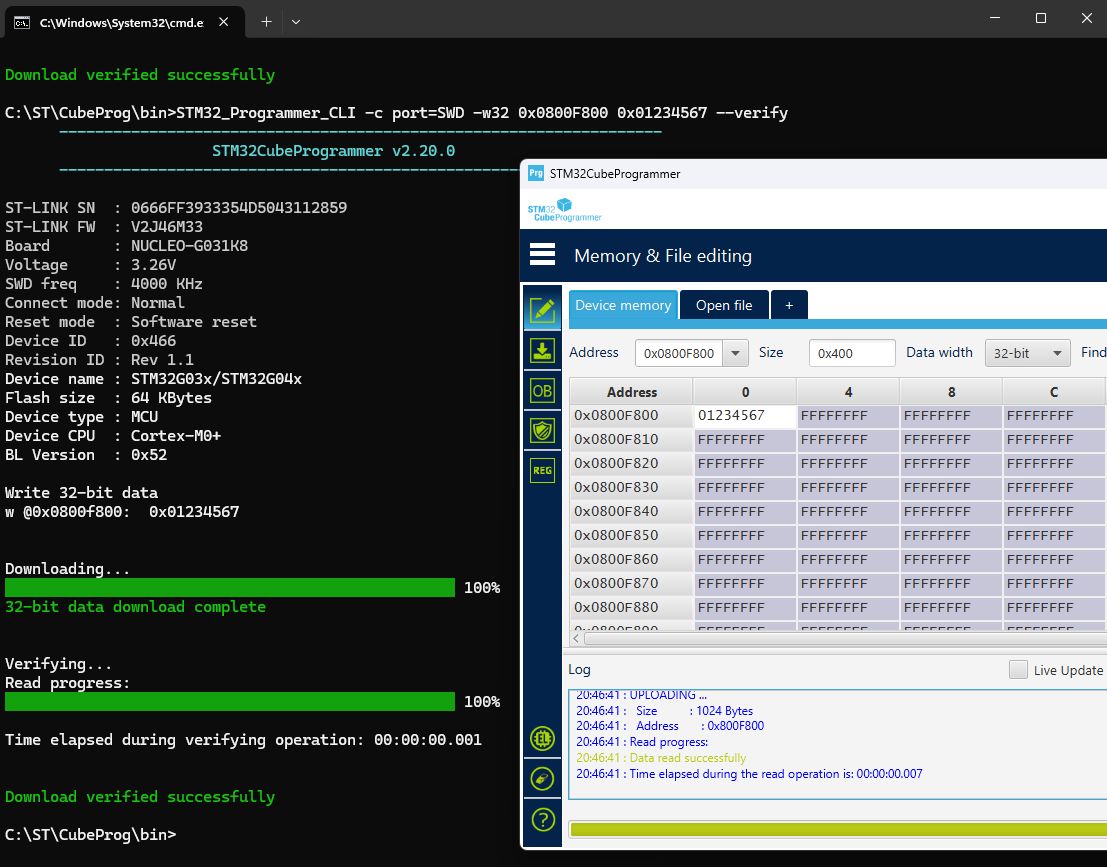Open the STM32CubeProgrammer hamburger menu
The width and height of the screenshot is (1107, 867).
[542, 255]
